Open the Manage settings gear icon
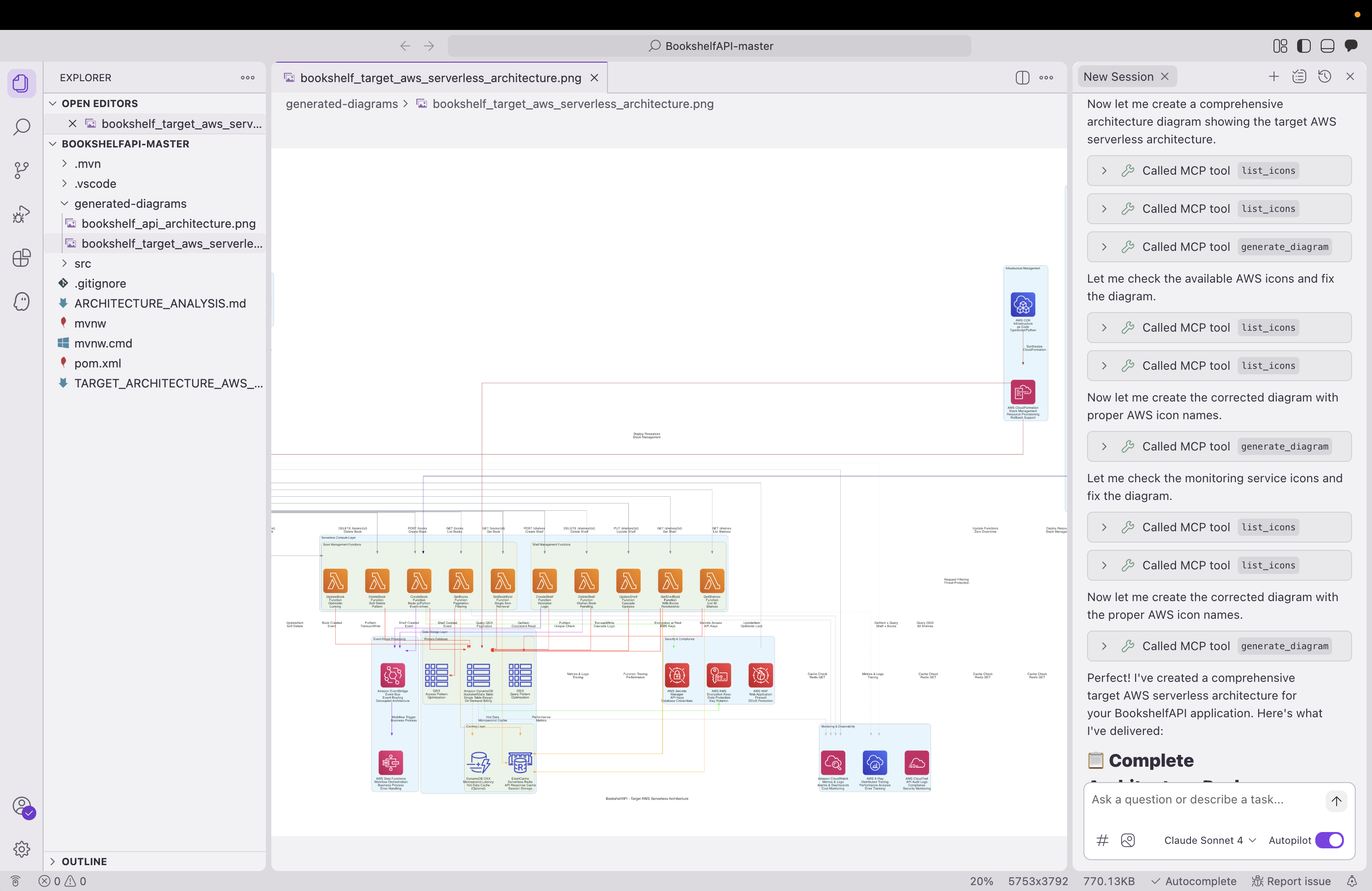This screenshot has width=1372, height=891. click(21, 848)
